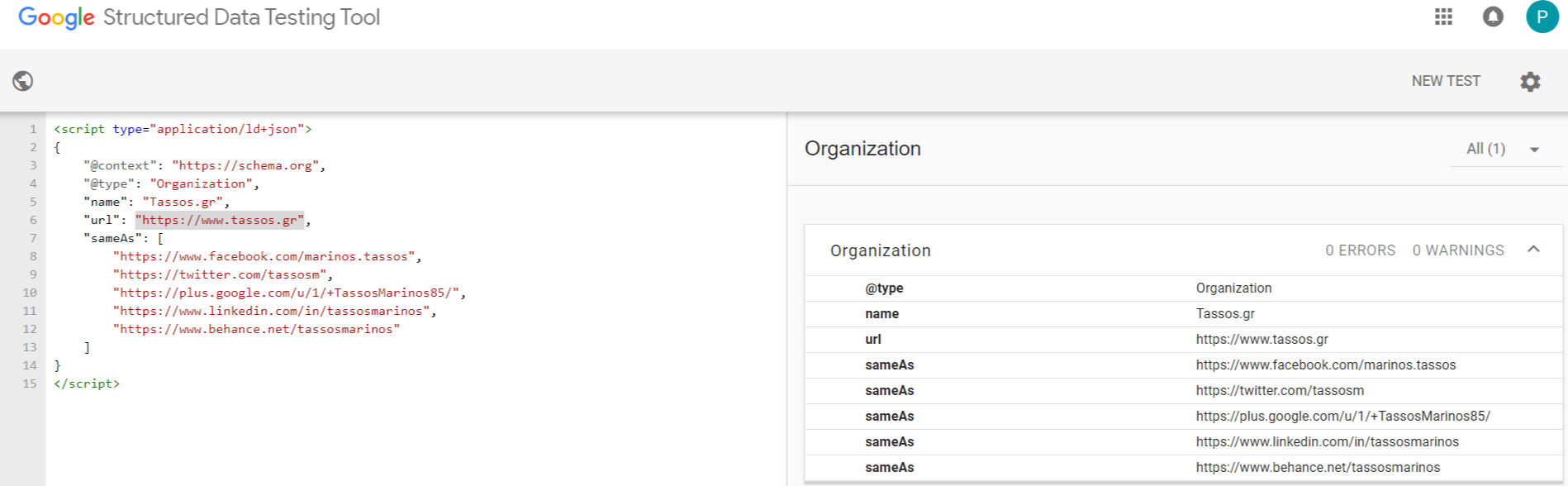Collapse the Organization result card

coord(1533,250)
